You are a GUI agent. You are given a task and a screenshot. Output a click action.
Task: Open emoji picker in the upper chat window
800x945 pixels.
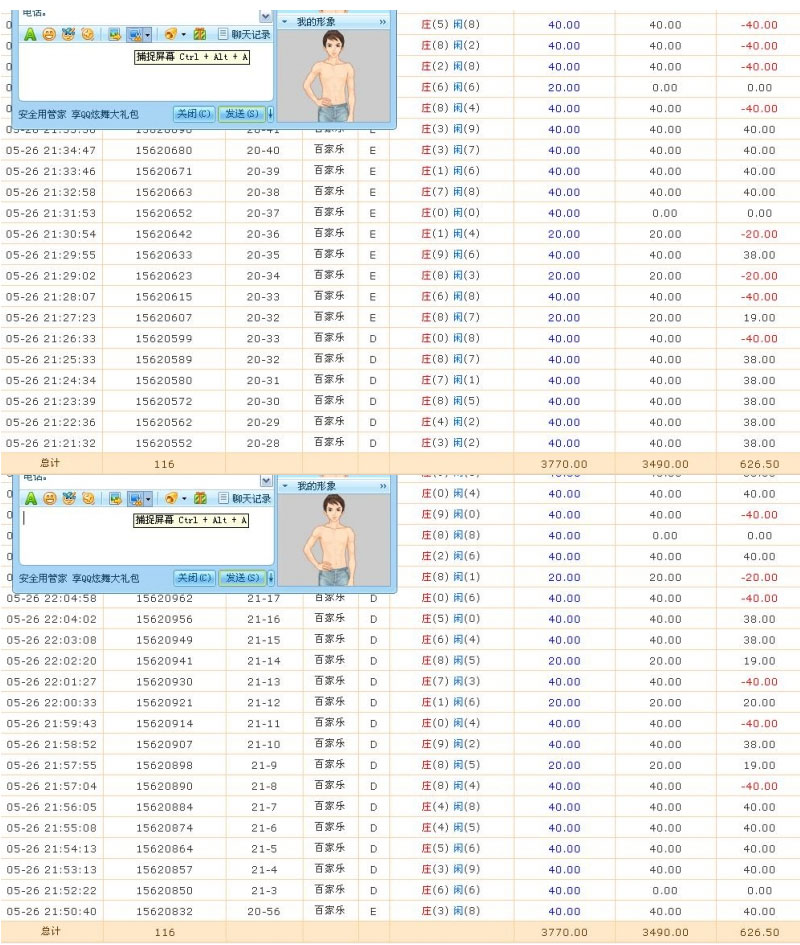point(49,34)
